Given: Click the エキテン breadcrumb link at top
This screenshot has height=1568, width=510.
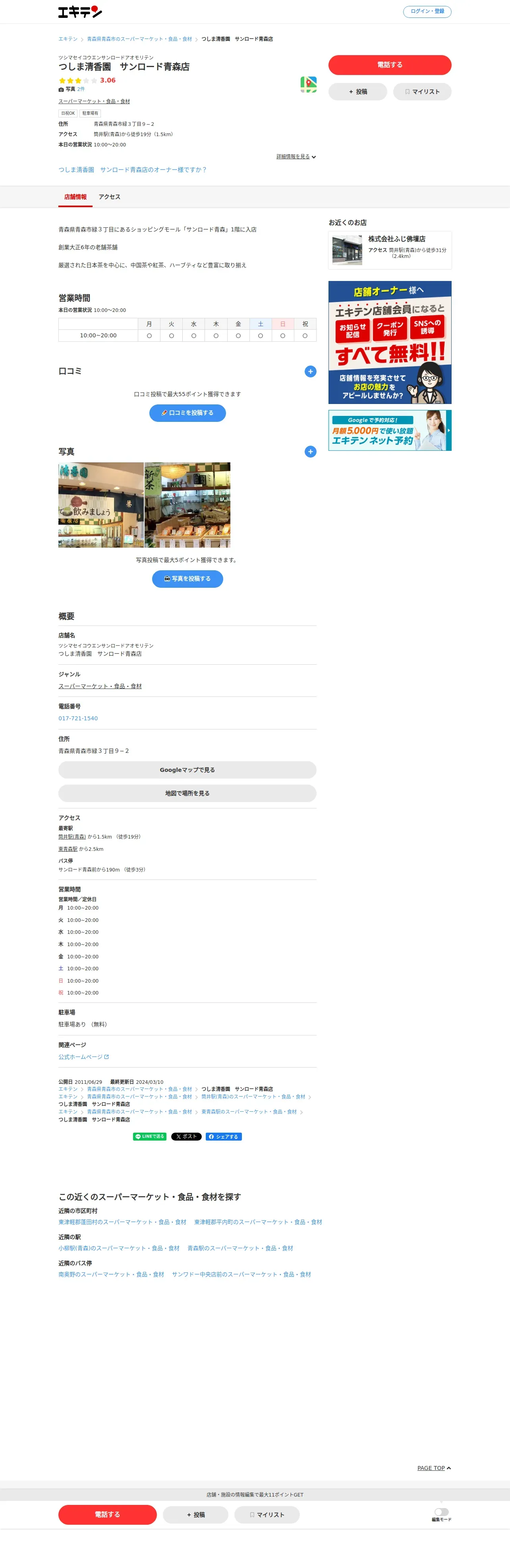Looking at the screenshot, I should [68, 39].
